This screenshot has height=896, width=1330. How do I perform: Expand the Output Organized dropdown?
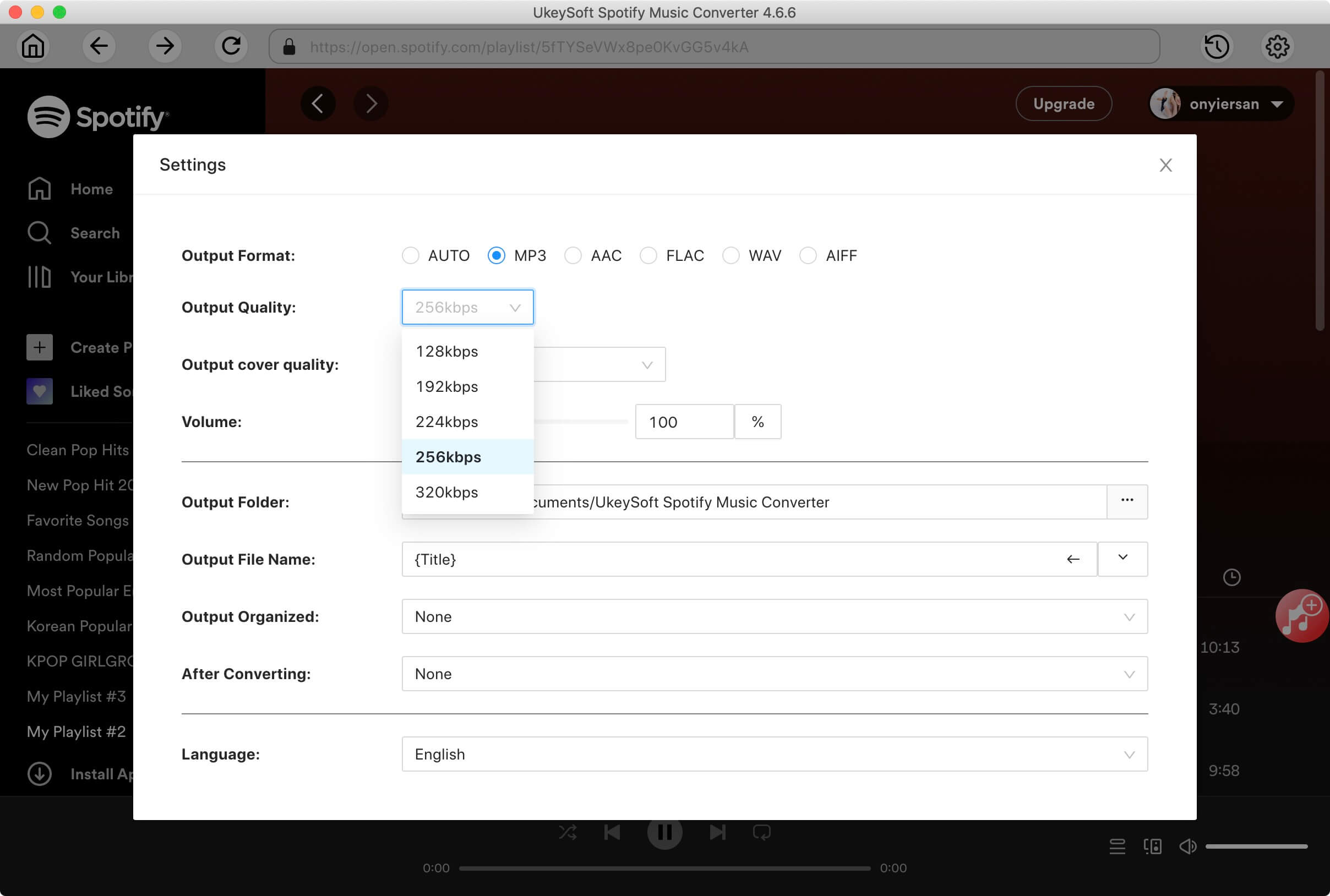point(1128,616)
